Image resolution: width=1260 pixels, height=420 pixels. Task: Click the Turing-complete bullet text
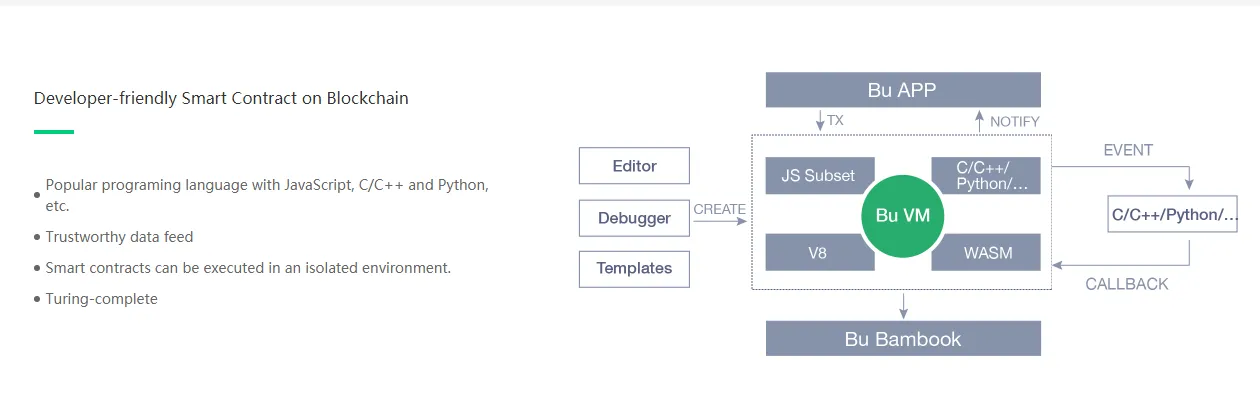click(x=101, y=299)
